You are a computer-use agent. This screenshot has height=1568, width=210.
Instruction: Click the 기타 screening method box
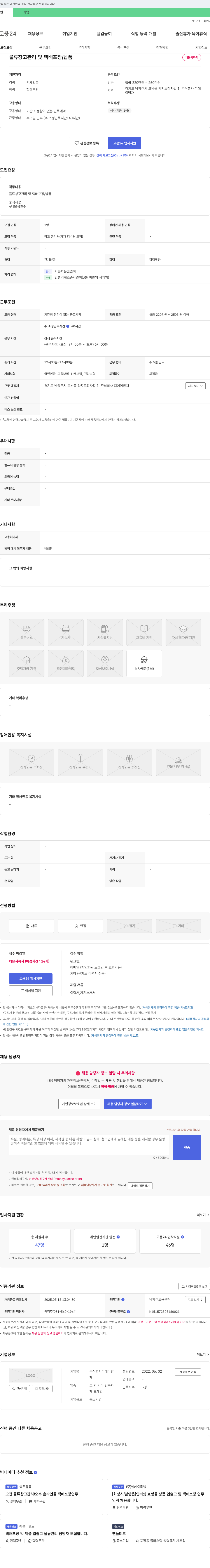click(178, 926)
